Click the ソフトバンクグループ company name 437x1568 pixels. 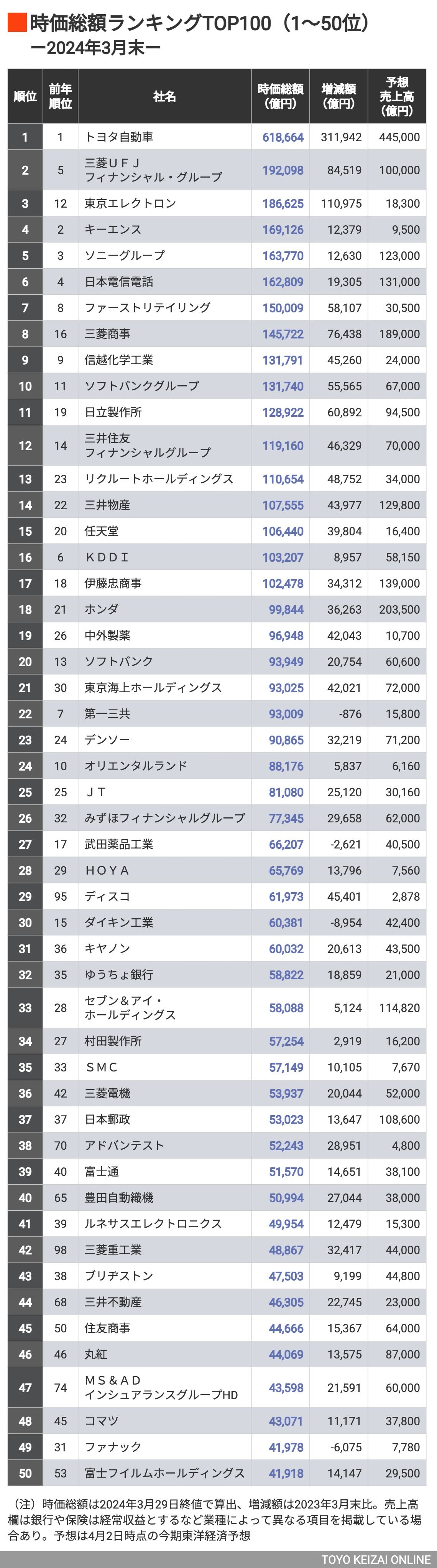point(141,386)
